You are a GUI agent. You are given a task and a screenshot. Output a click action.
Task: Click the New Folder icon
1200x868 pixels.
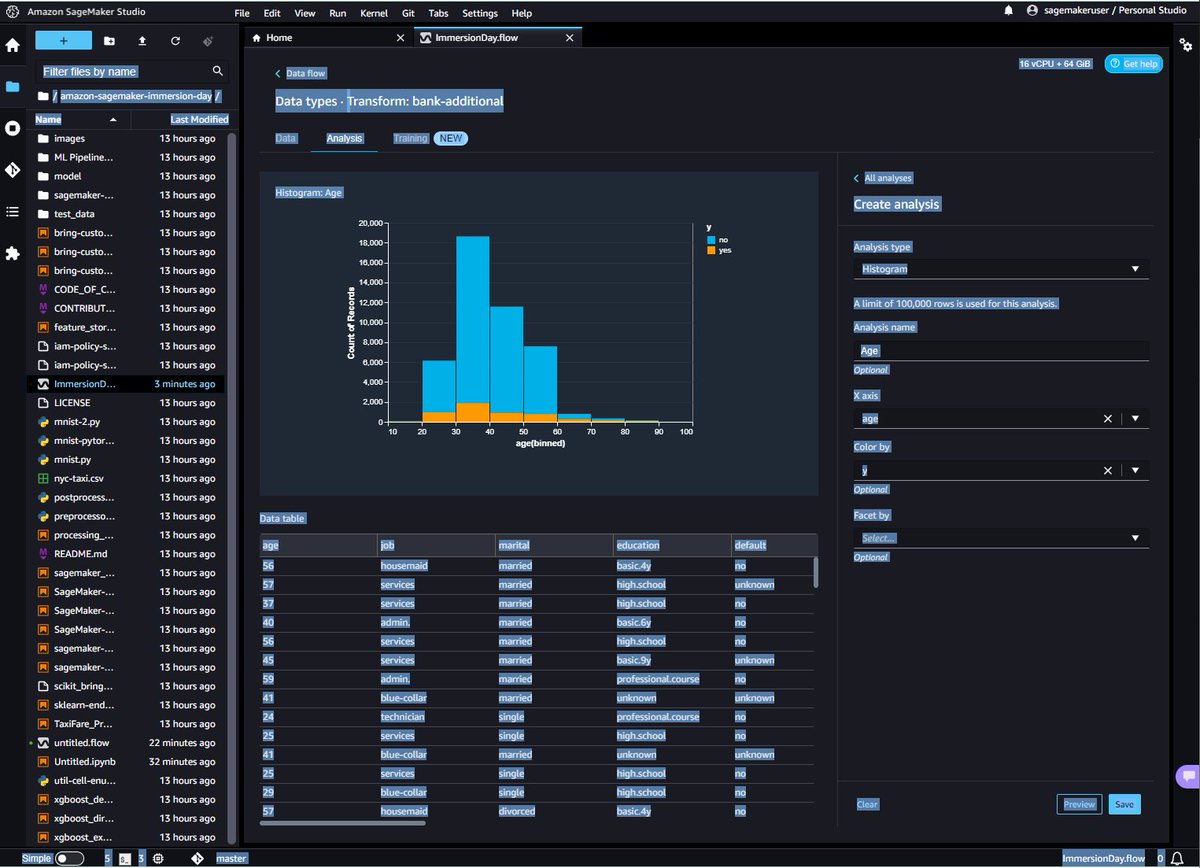coord(109,41)
